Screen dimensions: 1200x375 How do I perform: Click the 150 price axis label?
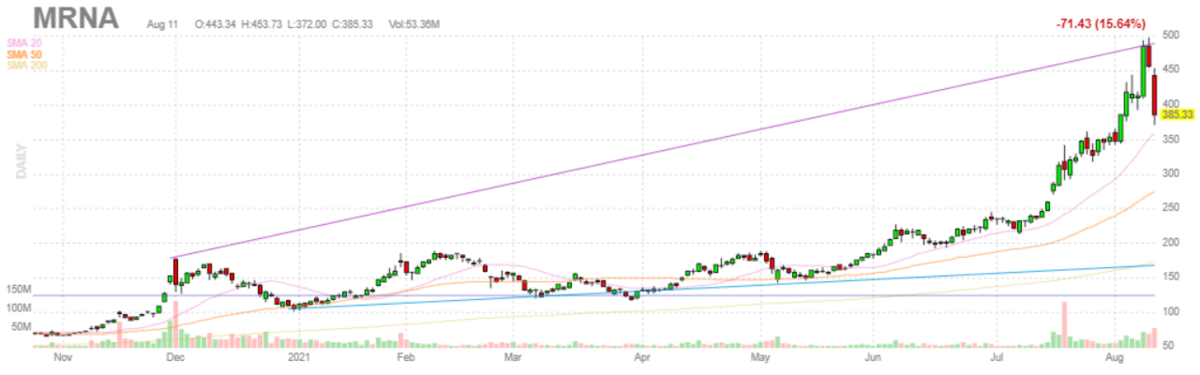tap(1171, 277)
